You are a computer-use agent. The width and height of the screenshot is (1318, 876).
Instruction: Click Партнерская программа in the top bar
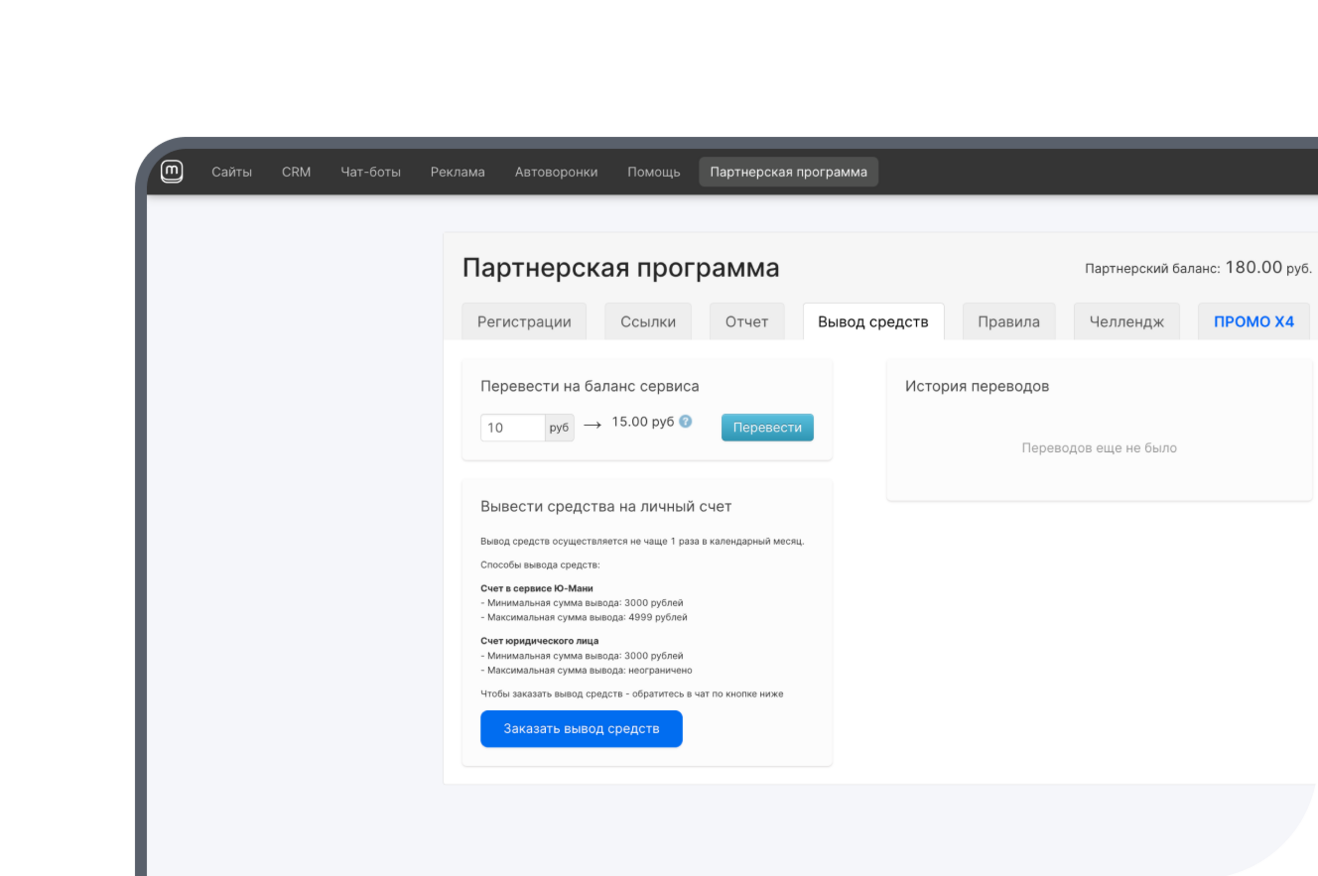(x=789, y=172)
